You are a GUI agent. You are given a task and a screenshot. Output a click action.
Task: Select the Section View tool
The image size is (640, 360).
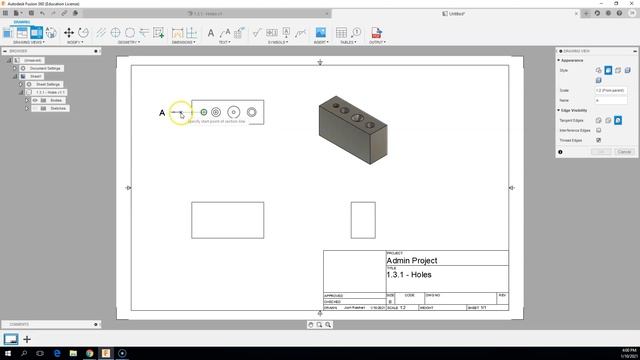coord(36,33)
